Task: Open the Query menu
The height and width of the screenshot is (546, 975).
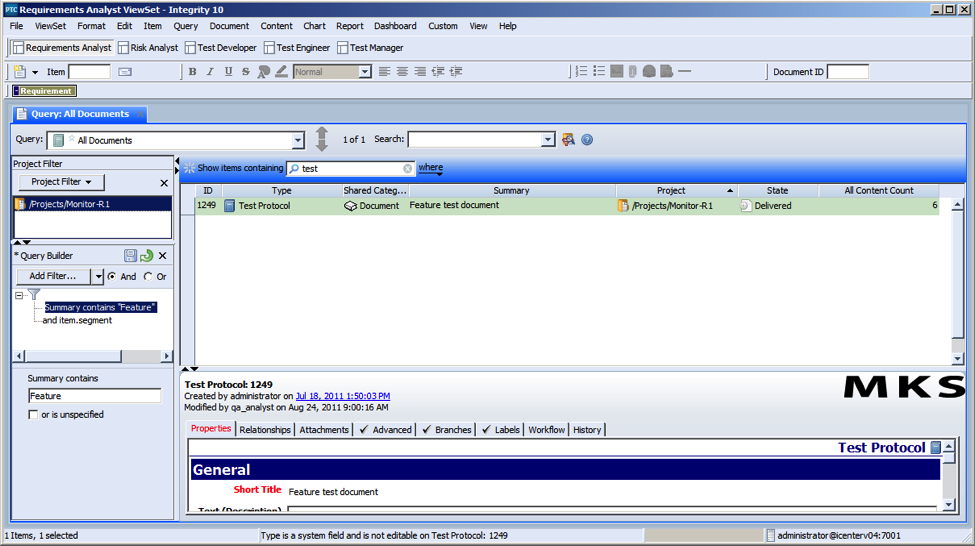Action: pyautogui.click(x=185, y=26)
